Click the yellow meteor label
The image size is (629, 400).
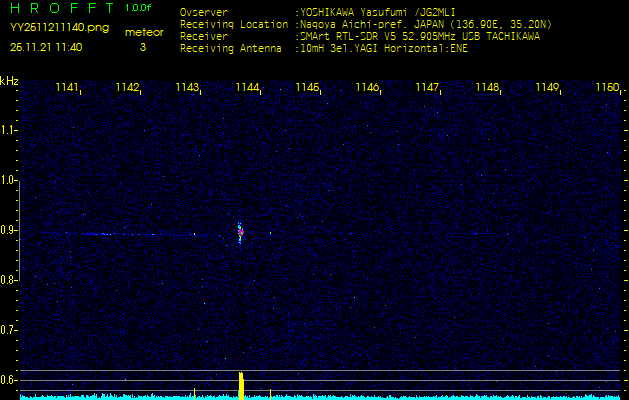pyautogui.click(x=143, y=32)
